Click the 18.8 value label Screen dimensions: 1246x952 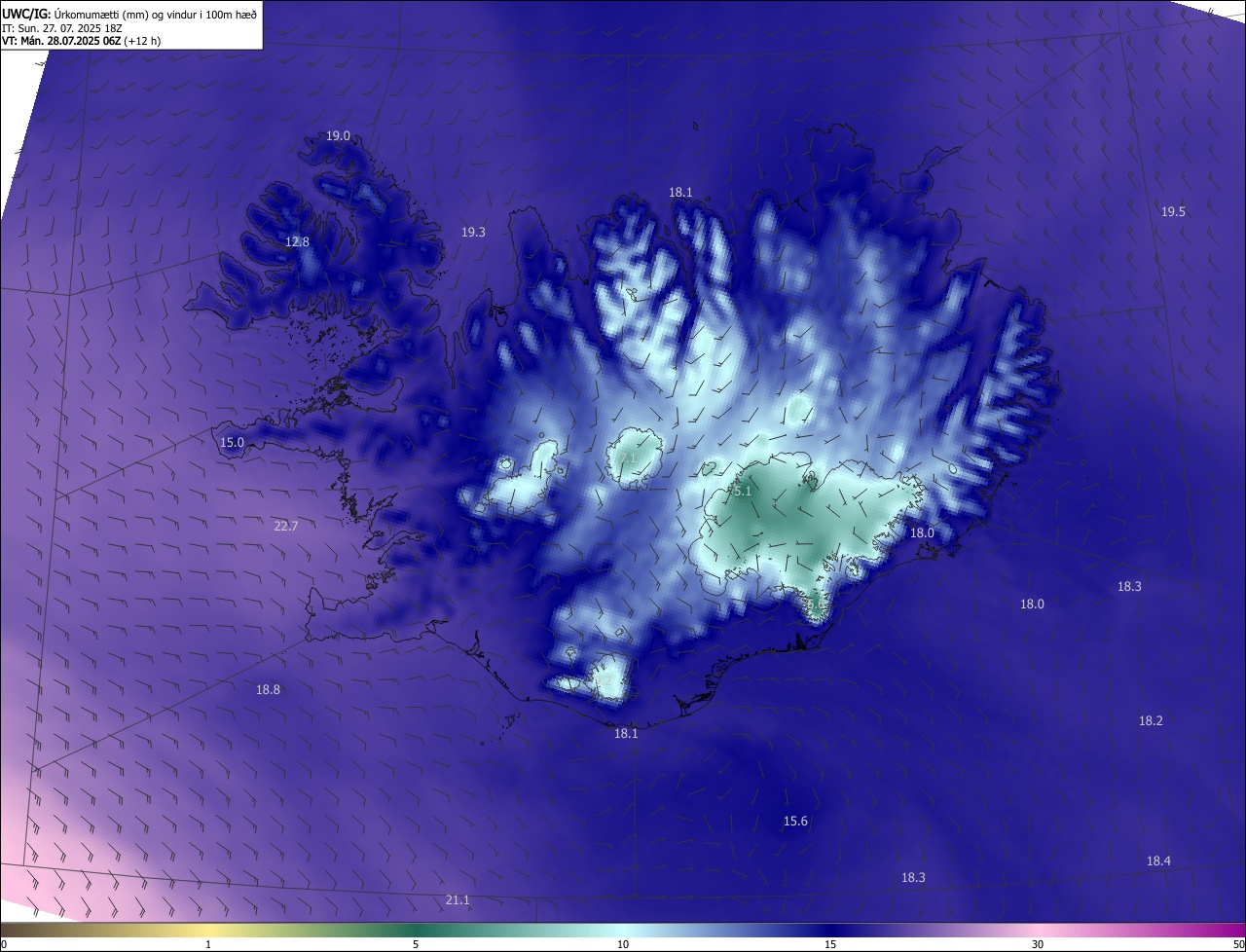point(268,689)
